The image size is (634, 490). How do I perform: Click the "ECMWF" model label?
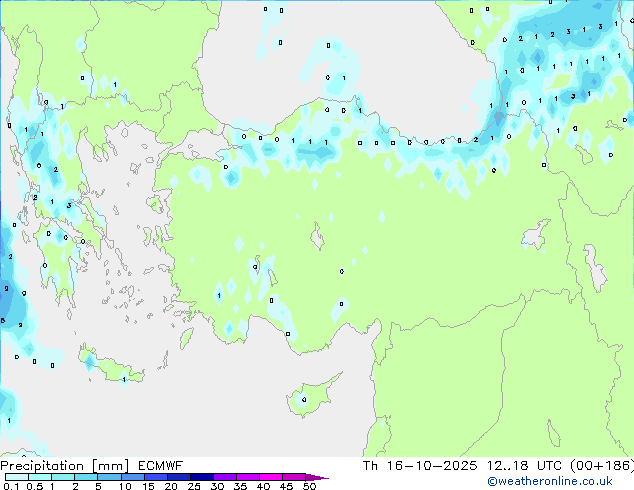161,466
